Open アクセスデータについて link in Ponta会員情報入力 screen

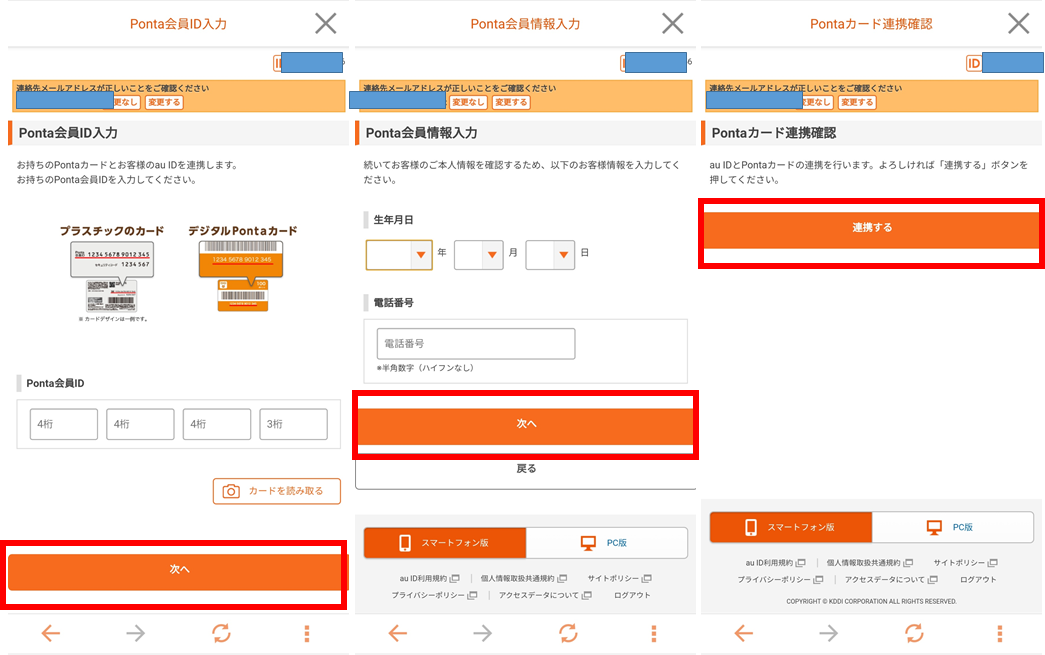click(544, 595)
